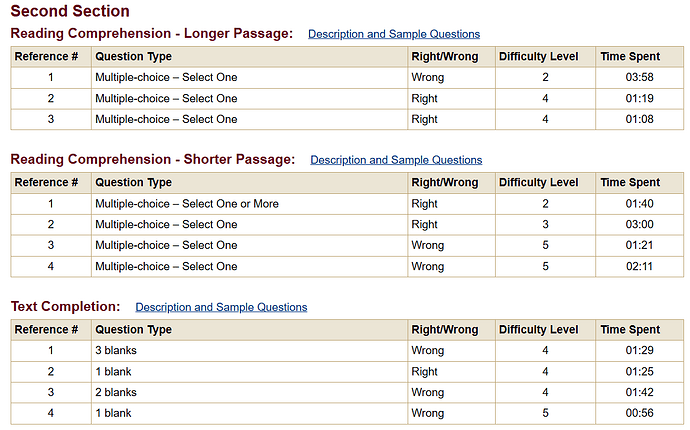
Task: Select the 00:56 time spent cell
Action: [x=639, y=413]
